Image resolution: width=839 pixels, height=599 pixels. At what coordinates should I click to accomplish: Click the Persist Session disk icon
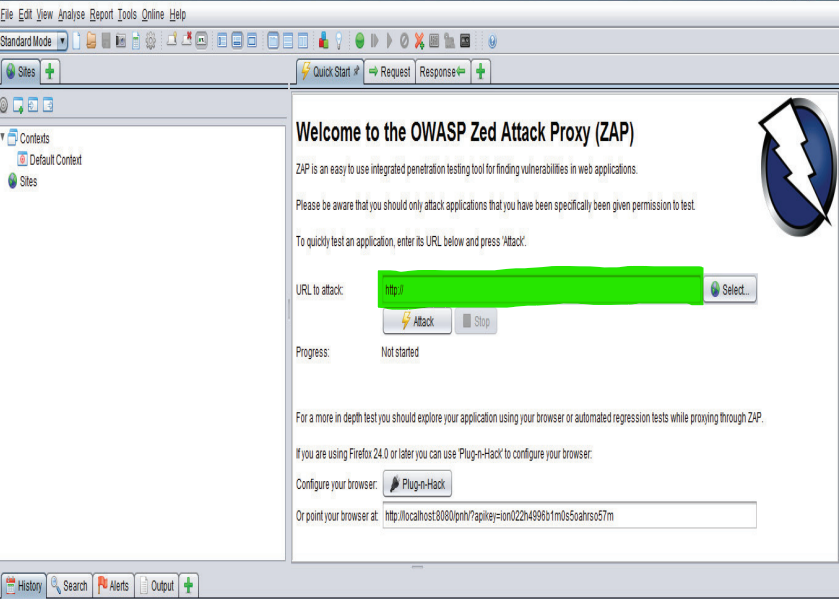106,41
